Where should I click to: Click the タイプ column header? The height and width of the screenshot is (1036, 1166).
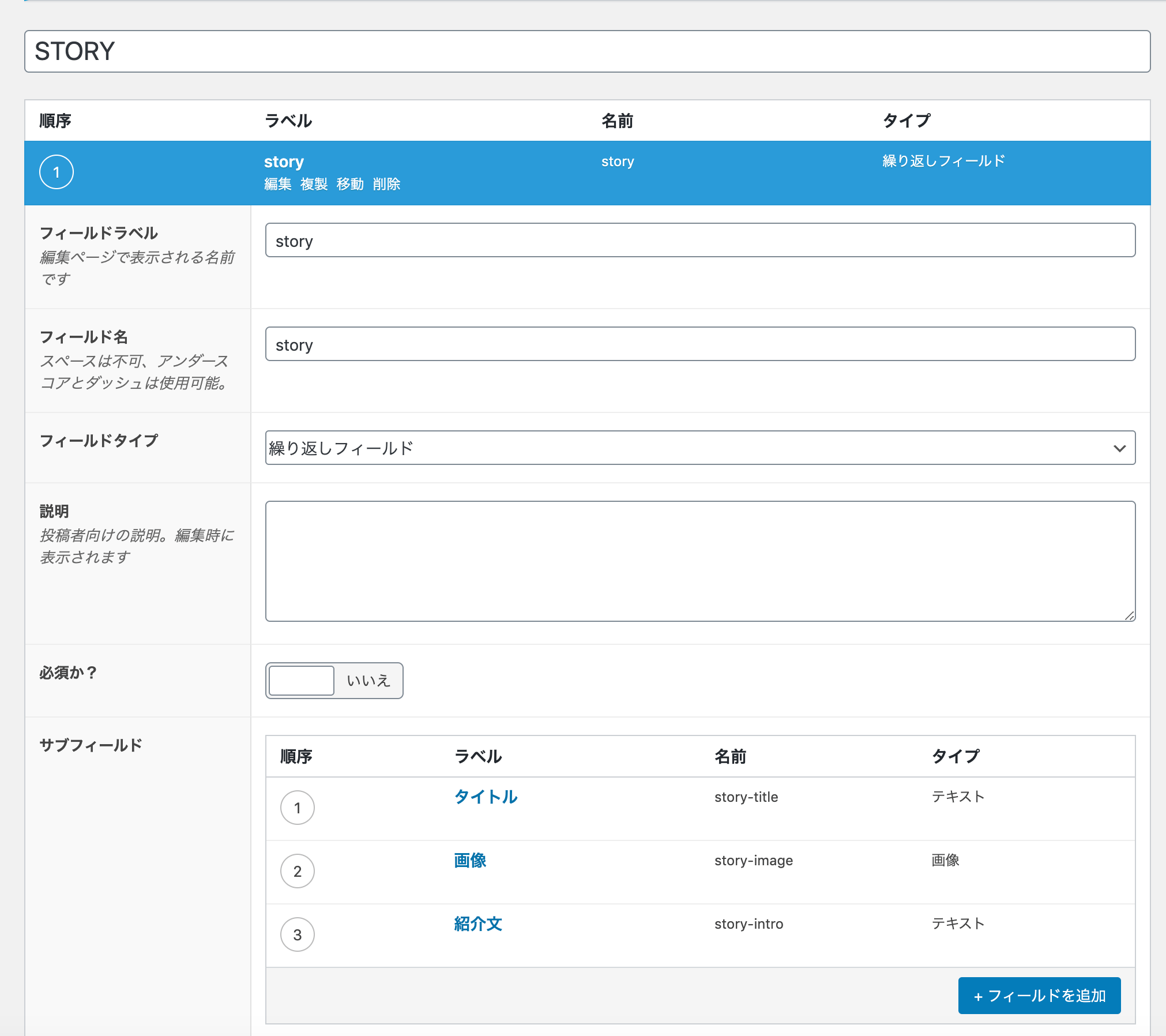905,121
